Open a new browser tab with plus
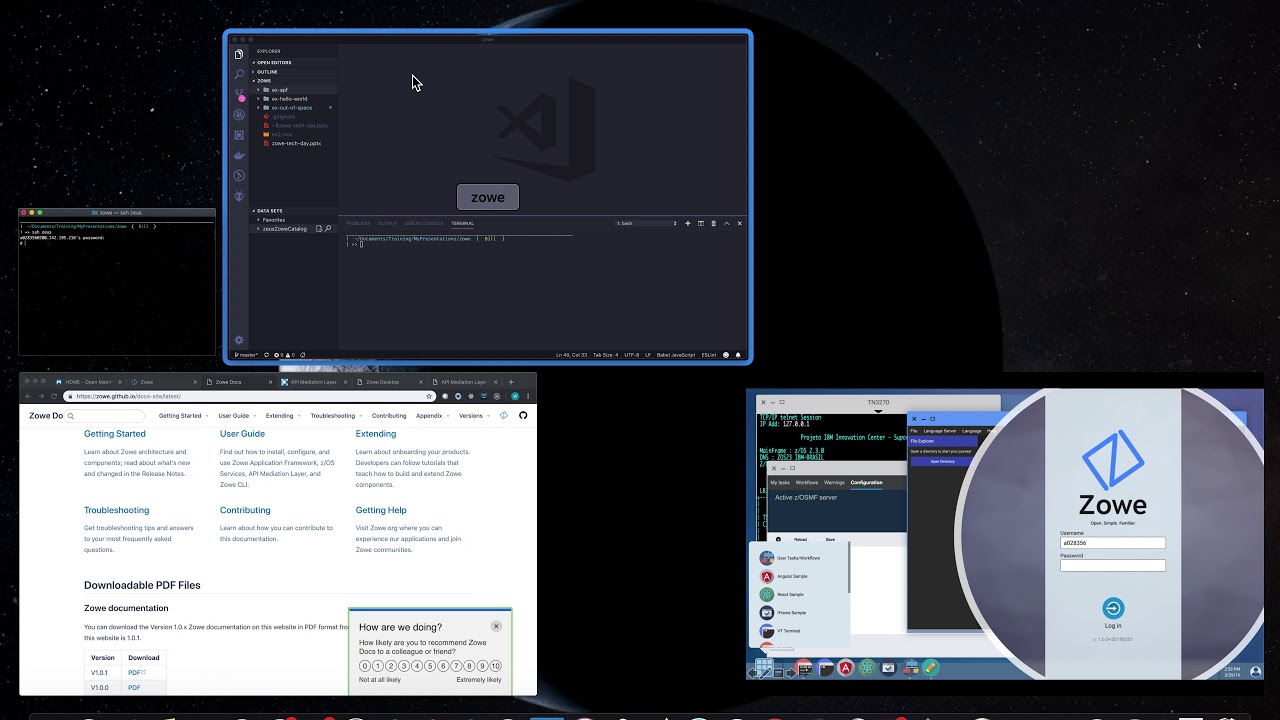Viewport: 1280px width, 720px height. (511, 382)
